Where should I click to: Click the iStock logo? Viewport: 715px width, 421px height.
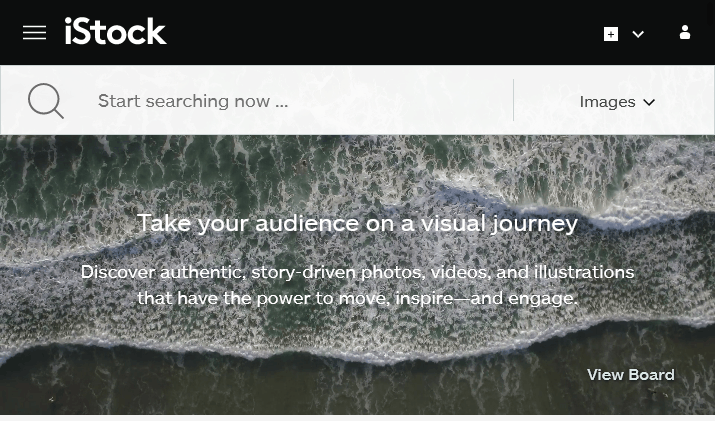[x=115, y=31]
